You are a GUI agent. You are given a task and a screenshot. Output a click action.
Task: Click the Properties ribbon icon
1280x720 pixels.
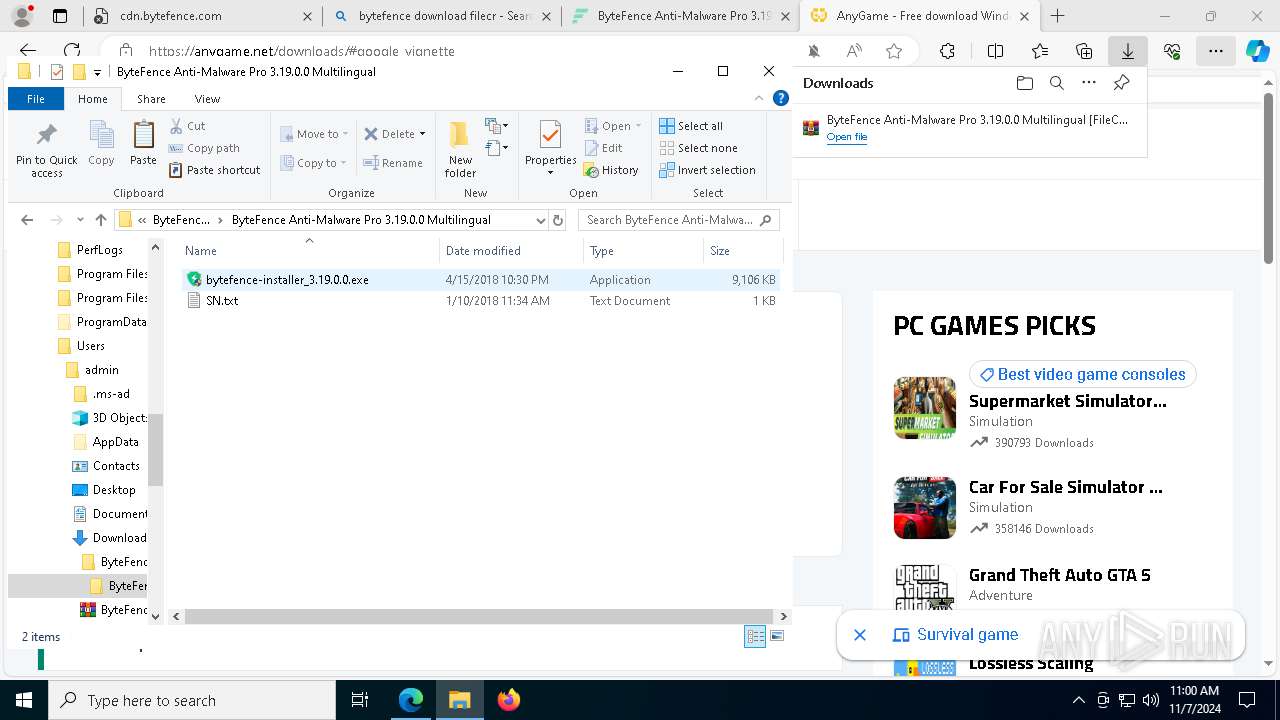click(x=550, y=147)
